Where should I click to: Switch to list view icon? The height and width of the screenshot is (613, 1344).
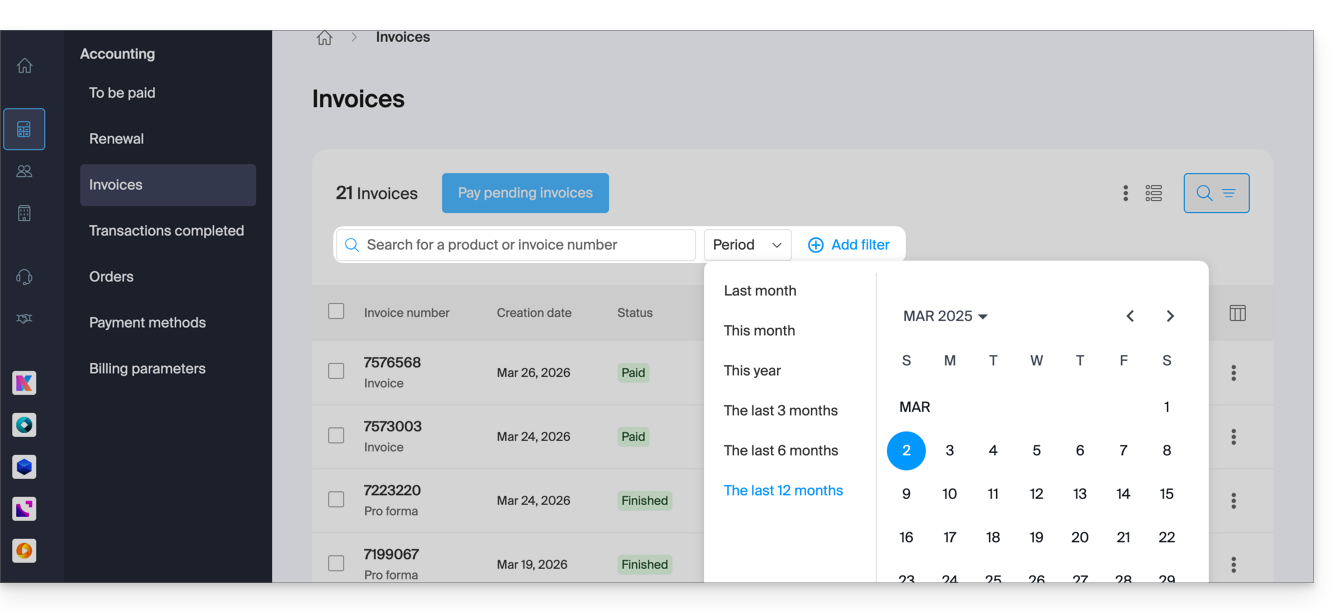click(x=1154, y=193)
